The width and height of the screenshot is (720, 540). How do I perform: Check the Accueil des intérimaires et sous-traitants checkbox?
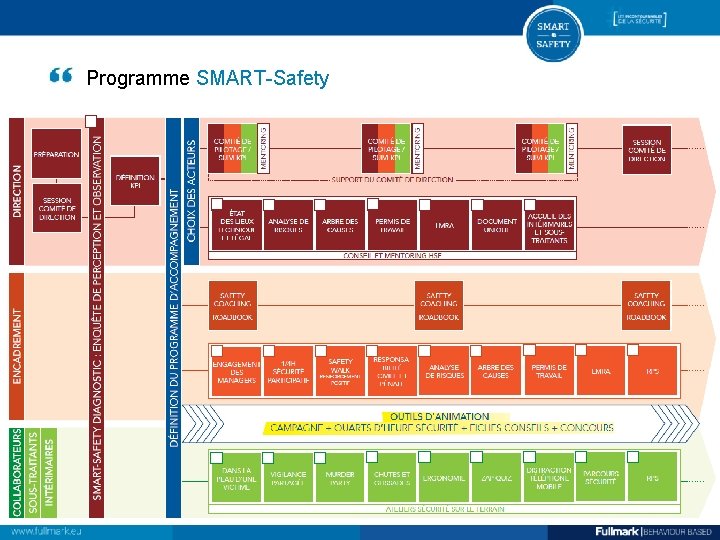530,204
